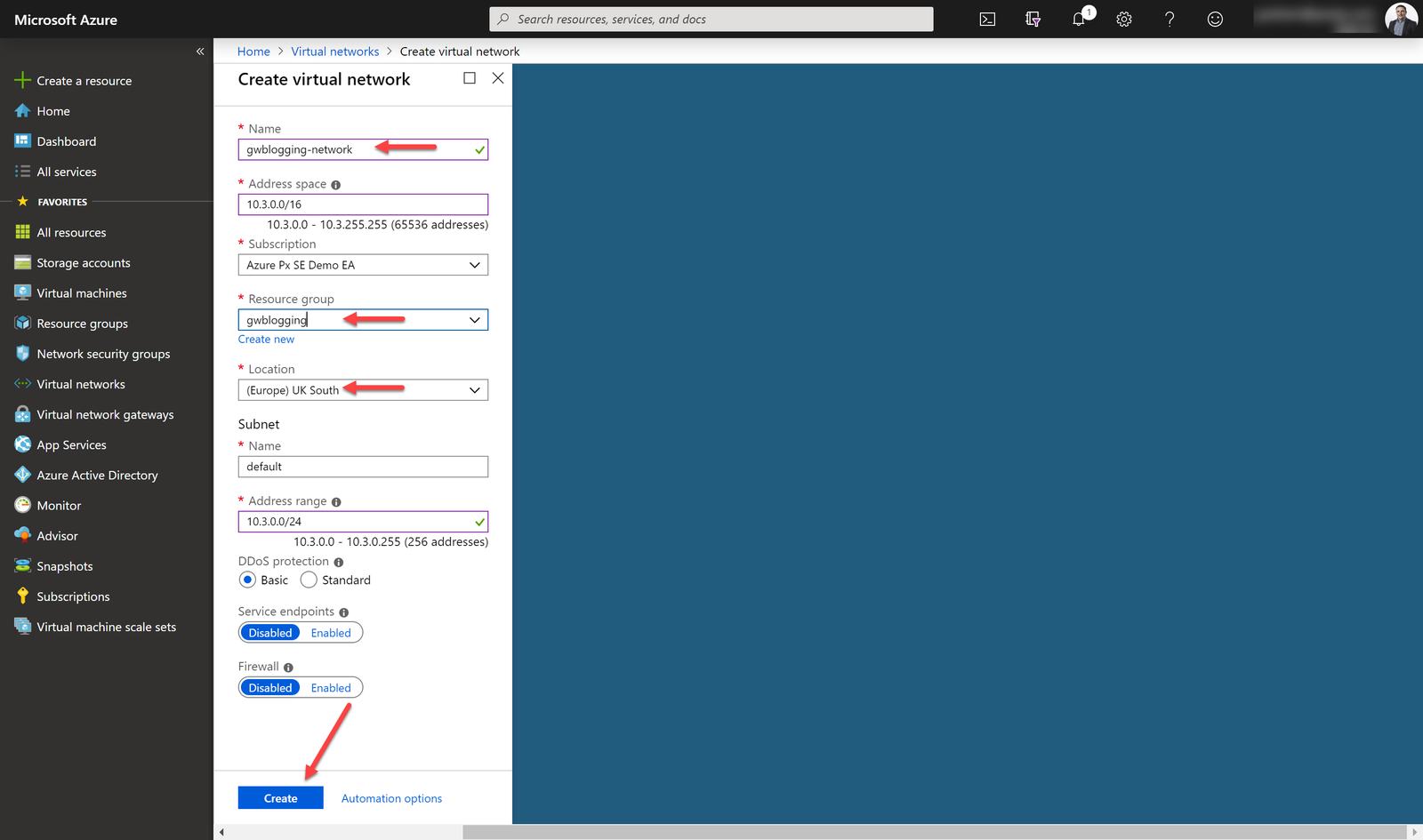1423x840 pixels.
Task: Open Monitor from the sidebar
Action: [x=59, y=505]
